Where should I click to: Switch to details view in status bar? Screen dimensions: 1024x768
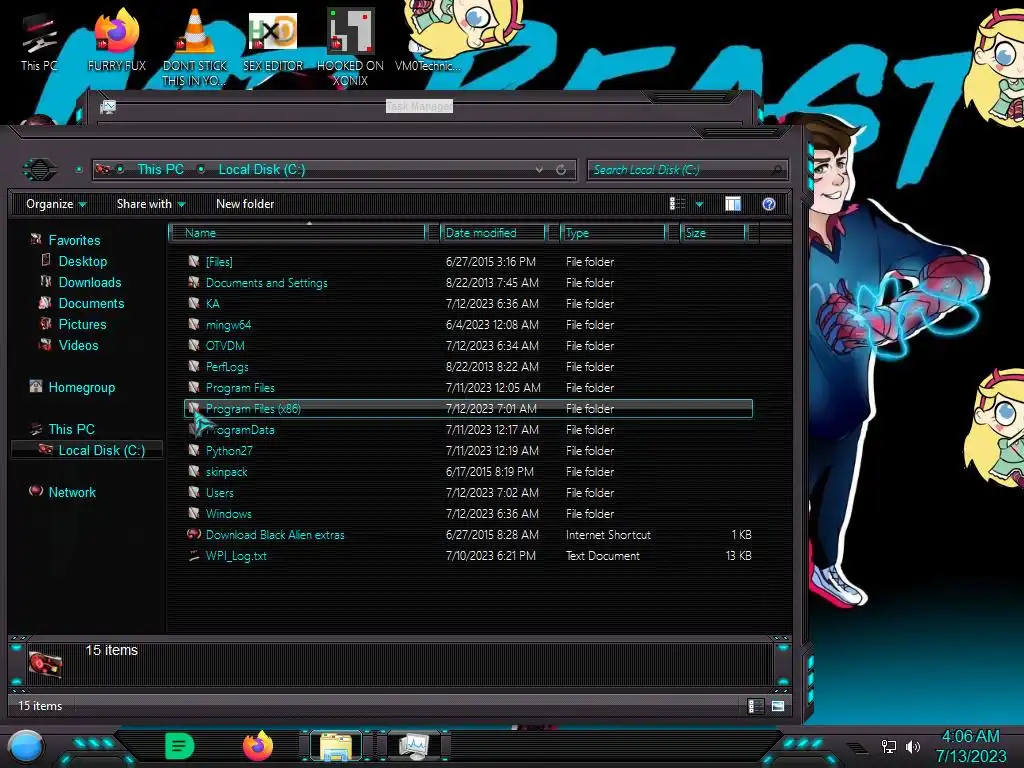tap(756, 706)
